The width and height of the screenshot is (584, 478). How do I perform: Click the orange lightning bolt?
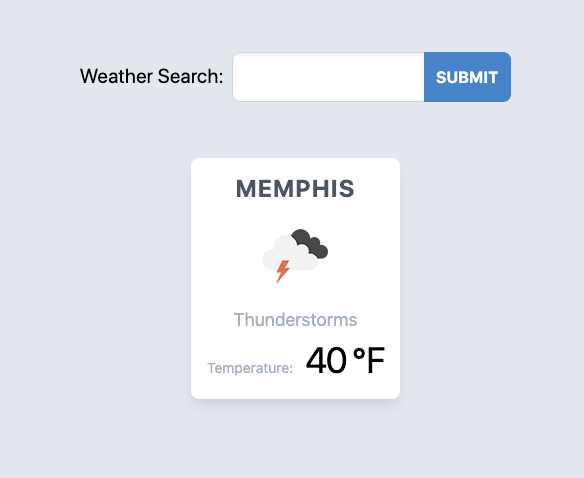[283, 272]
